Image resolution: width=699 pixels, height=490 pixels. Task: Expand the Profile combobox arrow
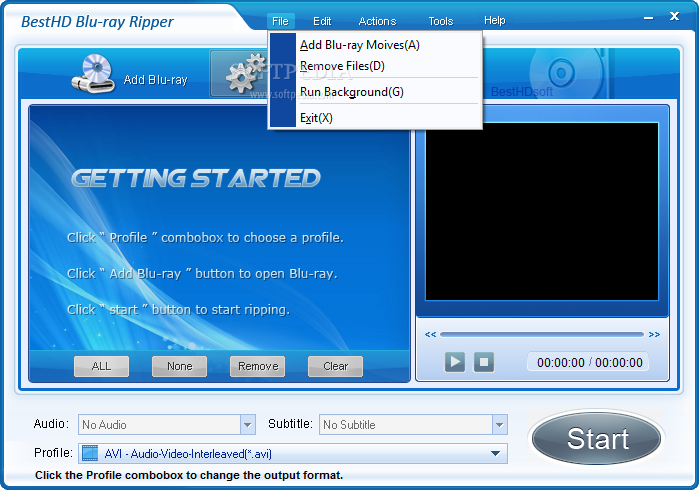[x=495, y=453]
